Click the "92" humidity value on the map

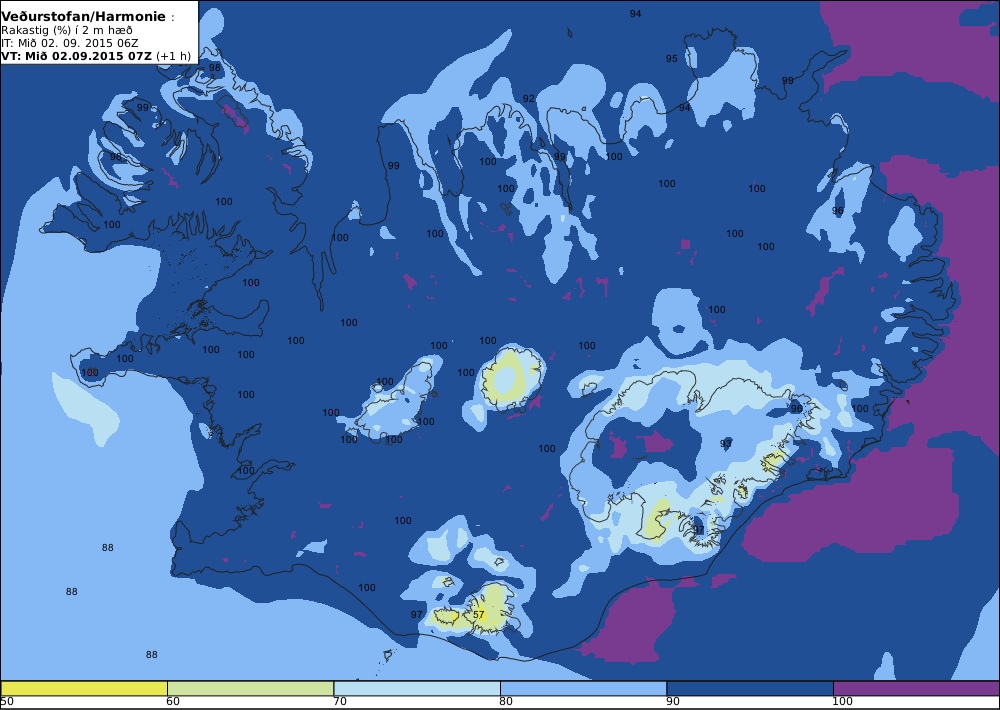[529, 98]
